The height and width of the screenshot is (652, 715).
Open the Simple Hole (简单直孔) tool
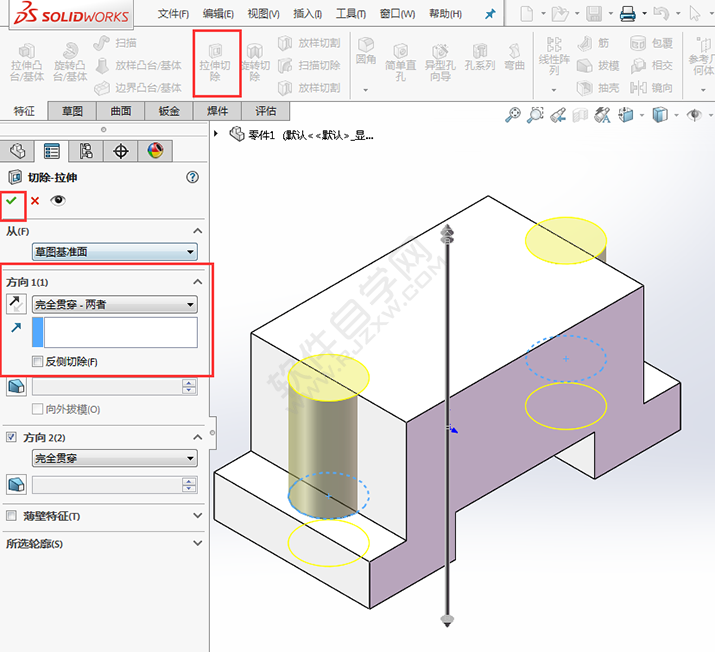400,63
